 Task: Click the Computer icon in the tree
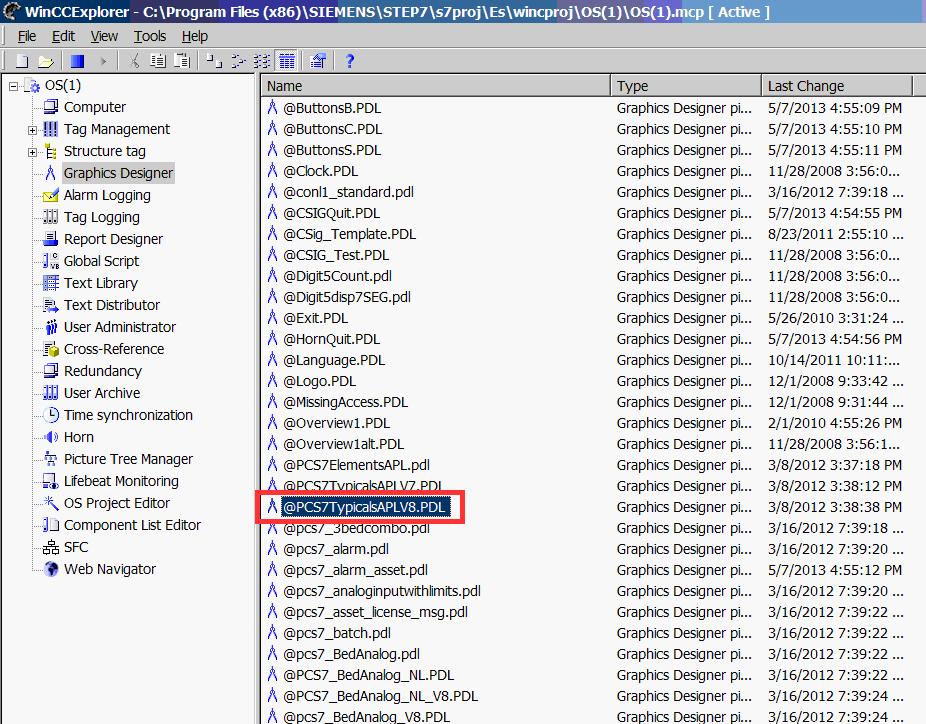(51, 107)
